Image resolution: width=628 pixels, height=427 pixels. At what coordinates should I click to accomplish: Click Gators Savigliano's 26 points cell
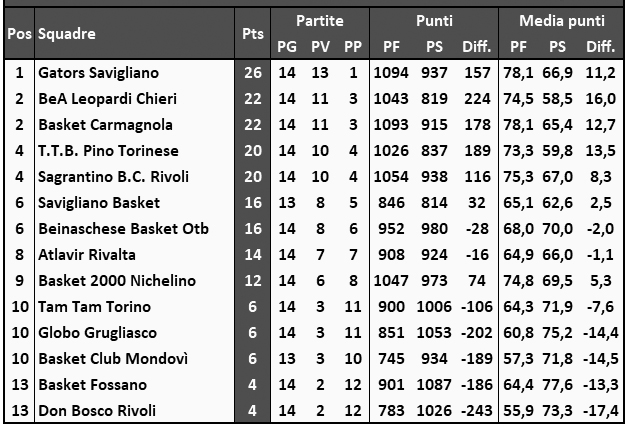(x=252, y=73)
